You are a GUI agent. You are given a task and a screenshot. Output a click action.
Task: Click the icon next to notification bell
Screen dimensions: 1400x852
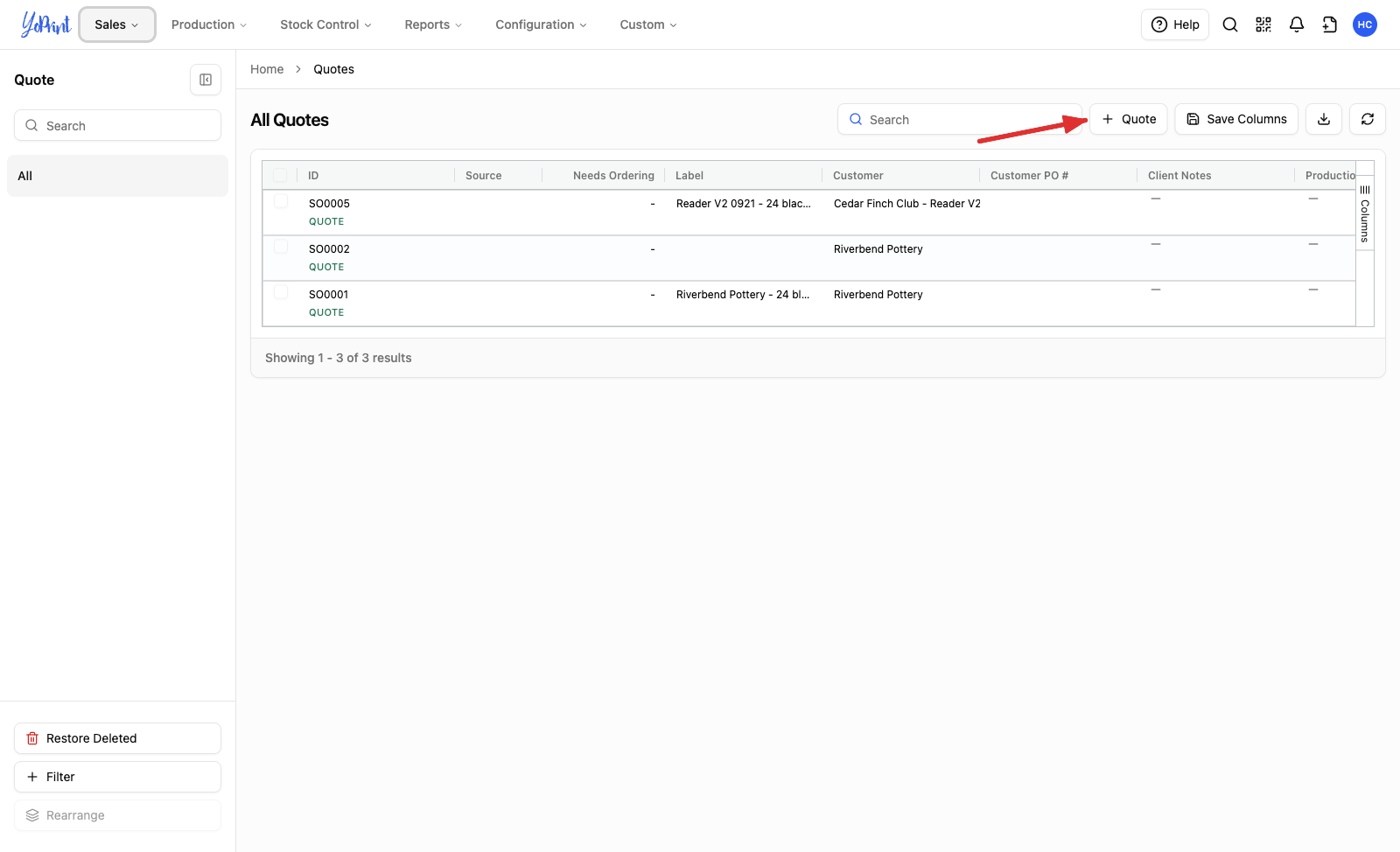1330,24
